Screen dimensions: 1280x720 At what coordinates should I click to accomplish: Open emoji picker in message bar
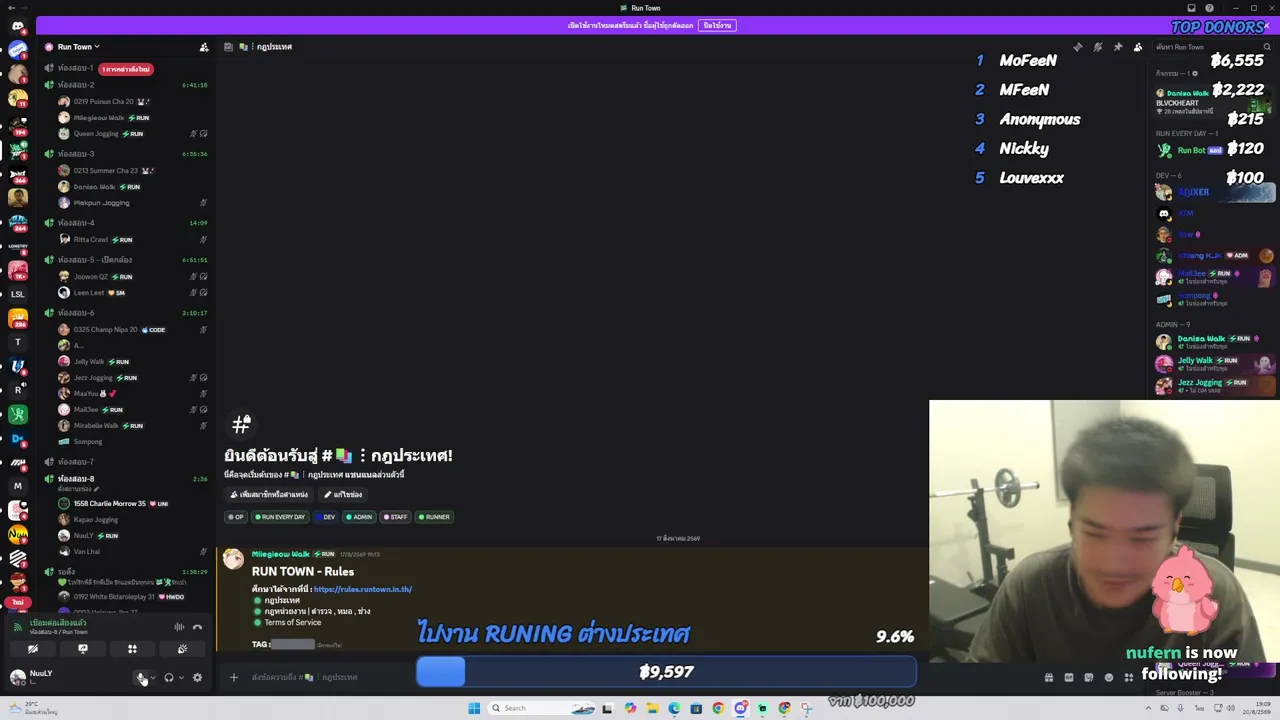click(x=1108, y=678)
